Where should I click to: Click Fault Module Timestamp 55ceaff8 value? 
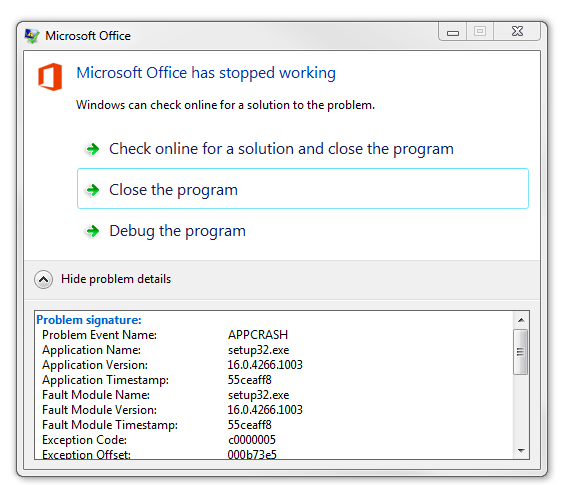249,425
